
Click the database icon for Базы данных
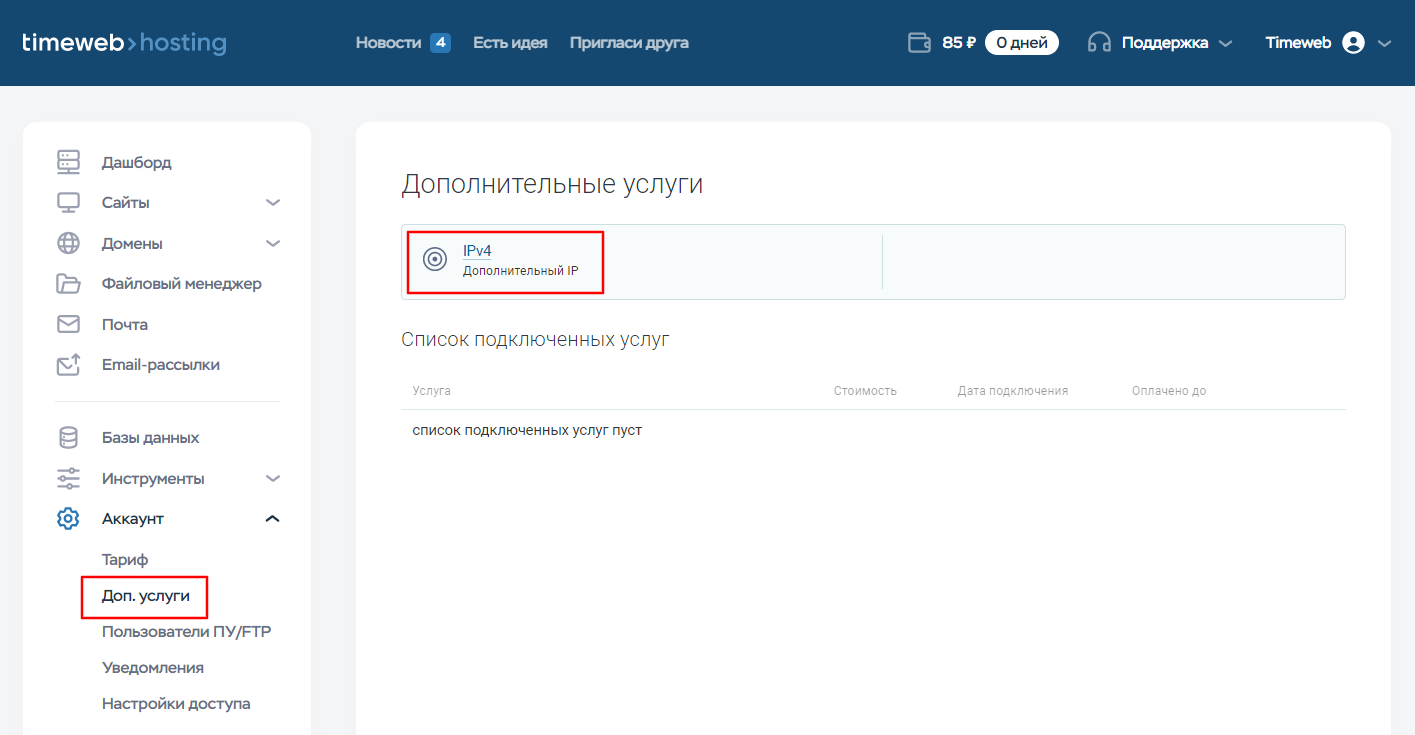pyautogui.click(x=68, y=438)
